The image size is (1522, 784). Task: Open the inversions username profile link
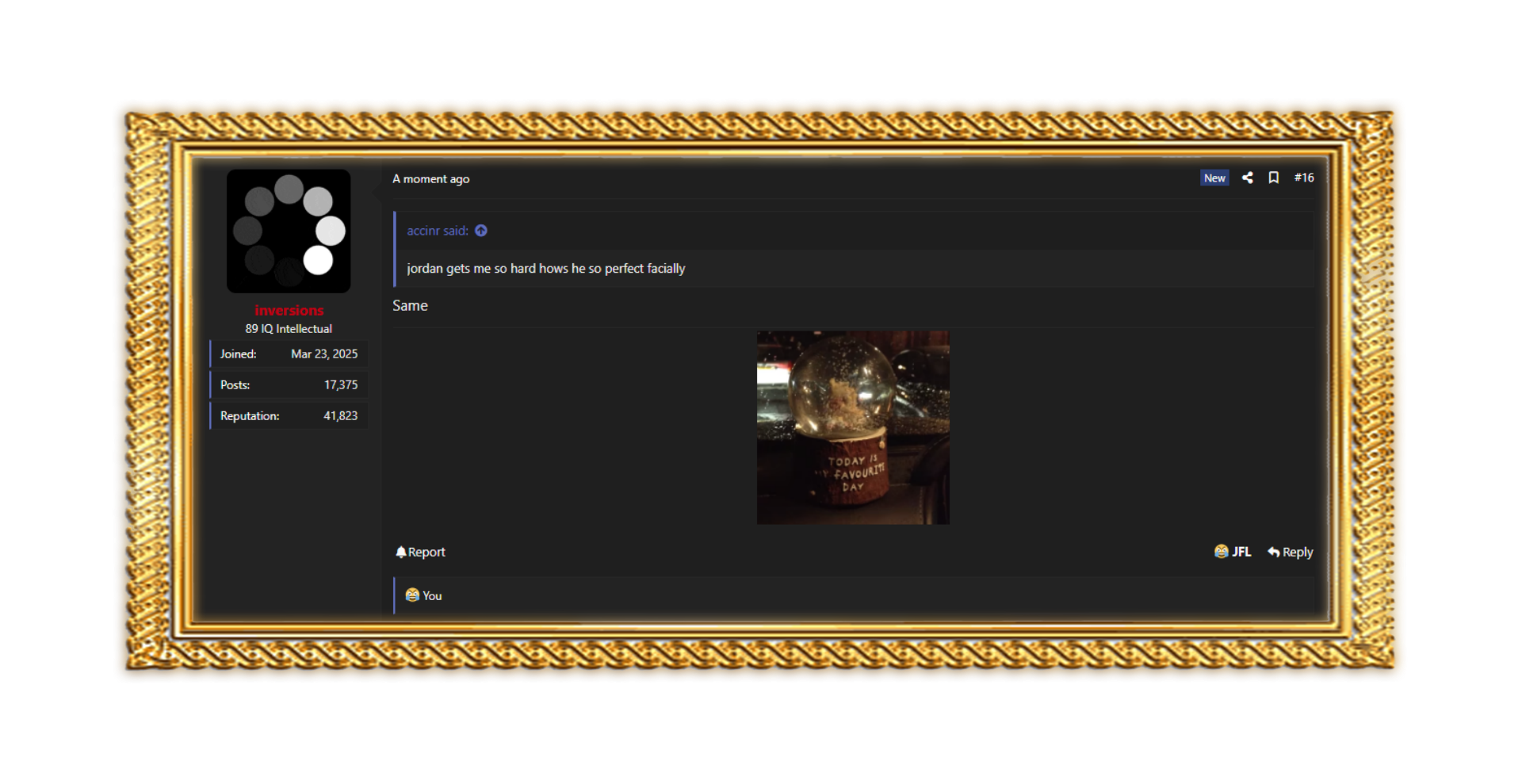(x=289, y=310)
